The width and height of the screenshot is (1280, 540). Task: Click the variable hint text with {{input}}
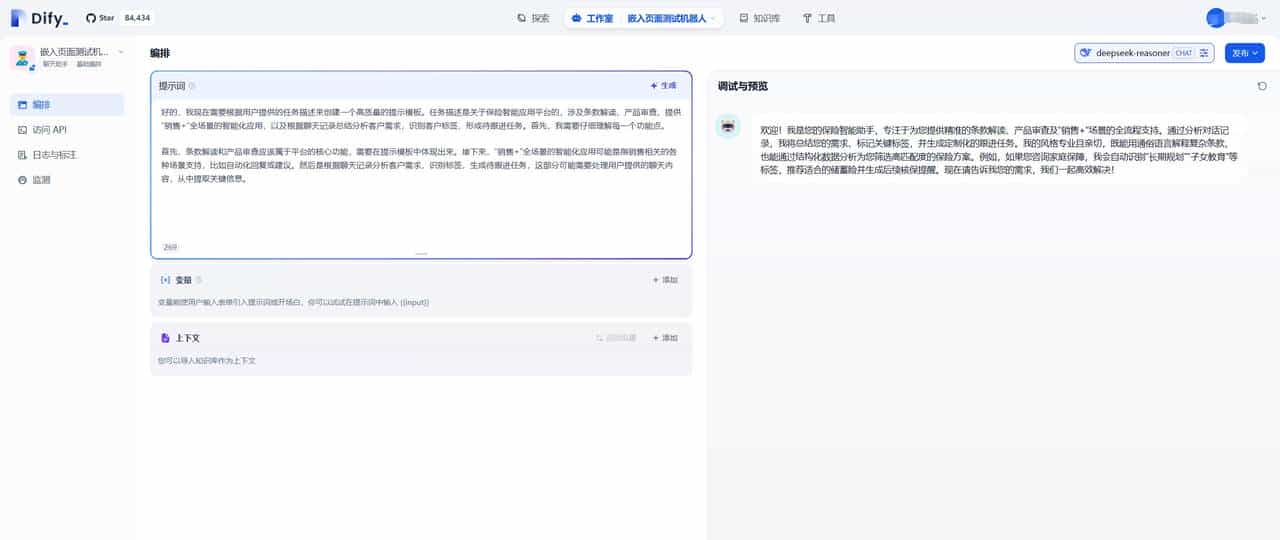pyautogui.click(x=293, y=302)
